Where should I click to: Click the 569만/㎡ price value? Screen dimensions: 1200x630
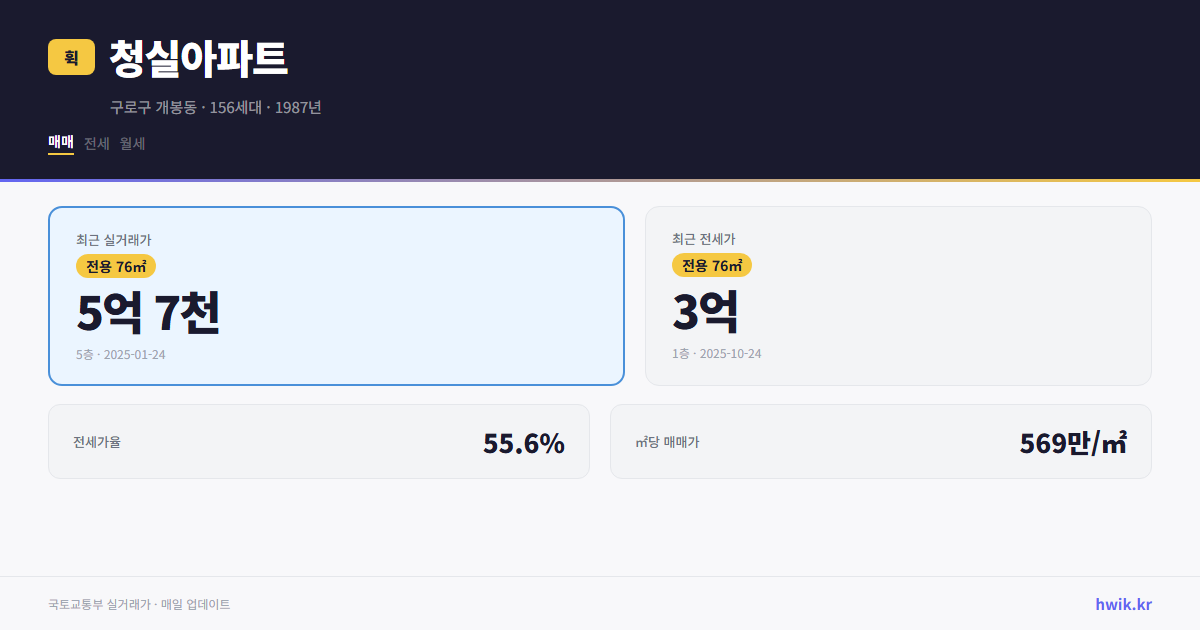click(x=1073, y=443)
